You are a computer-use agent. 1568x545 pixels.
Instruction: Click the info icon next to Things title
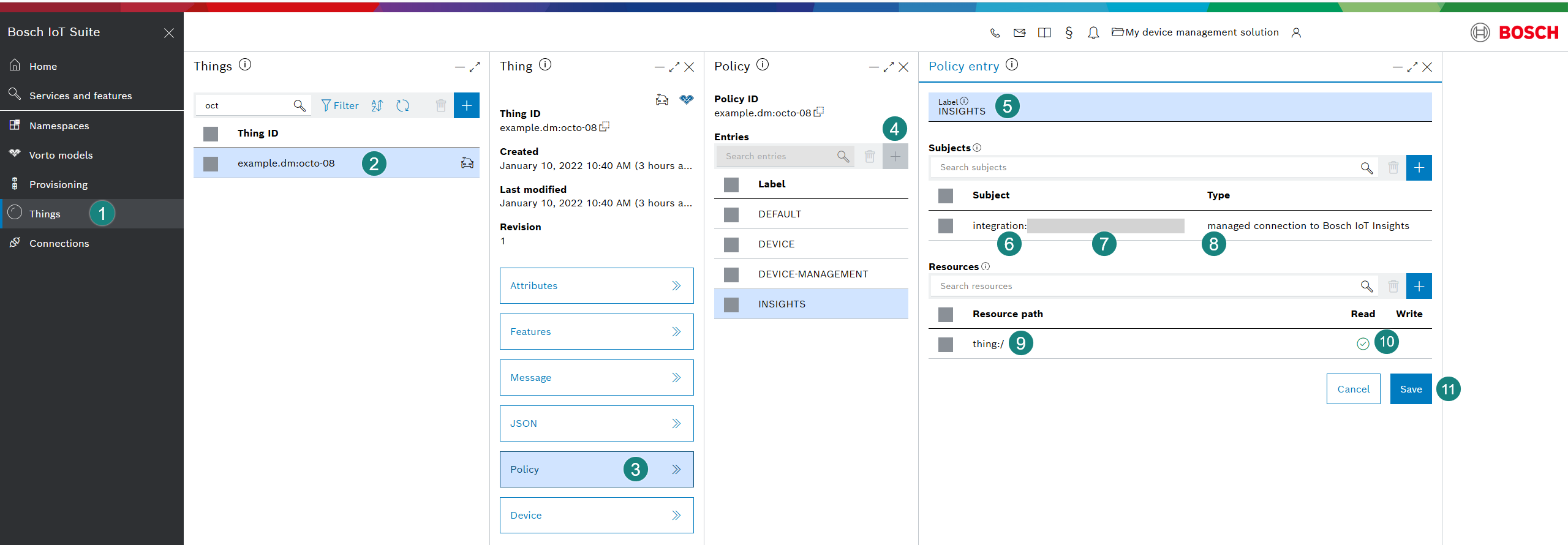pos(245,64)
